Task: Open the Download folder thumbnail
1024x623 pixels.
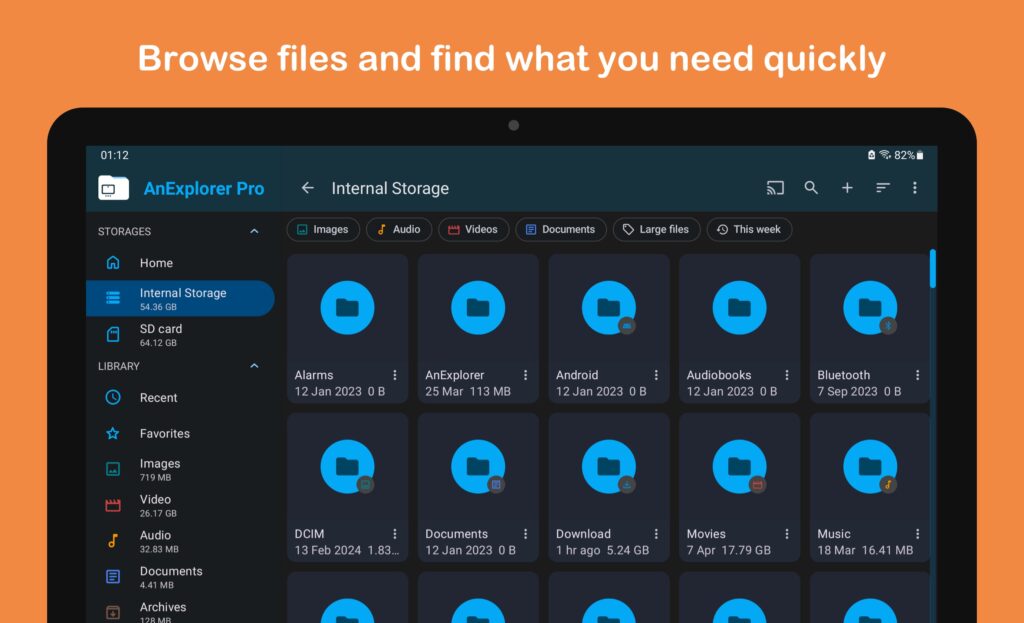Action: (x=608, y=465)
